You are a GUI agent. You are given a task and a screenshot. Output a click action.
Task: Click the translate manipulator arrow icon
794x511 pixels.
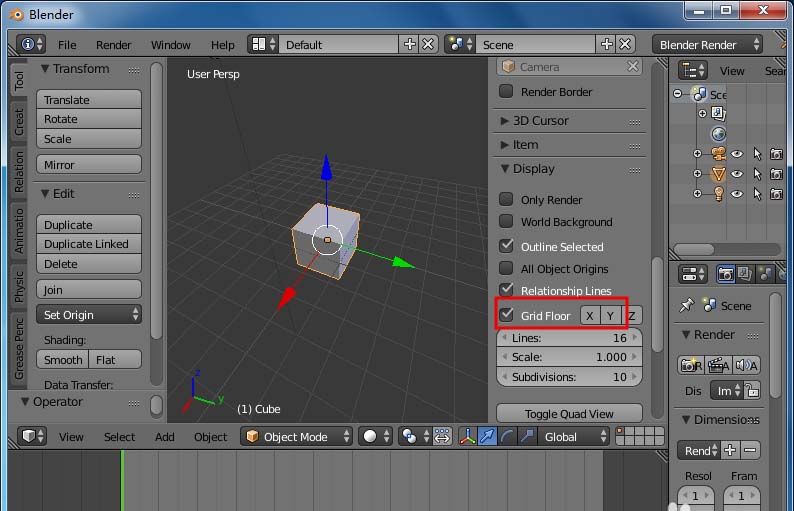[487, 437]
